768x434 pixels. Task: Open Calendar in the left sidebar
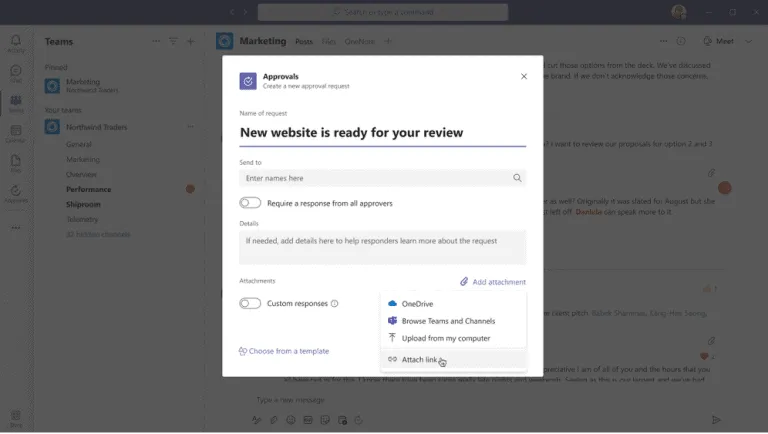pos(16,134)
